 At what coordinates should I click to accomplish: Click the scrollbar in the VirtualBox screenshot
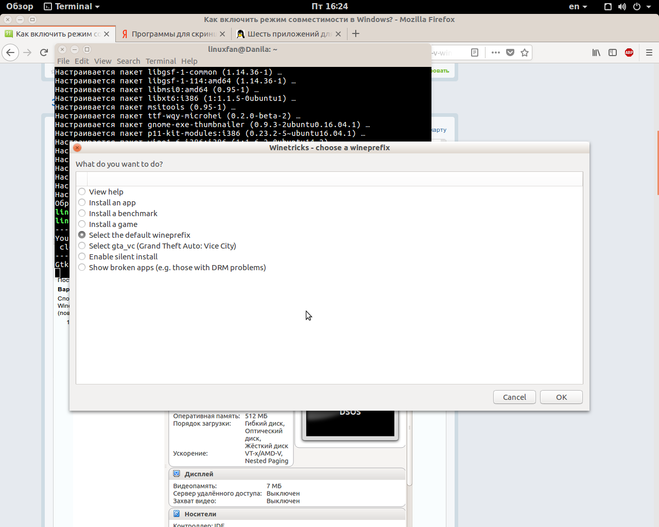click(x=409, y=448)
